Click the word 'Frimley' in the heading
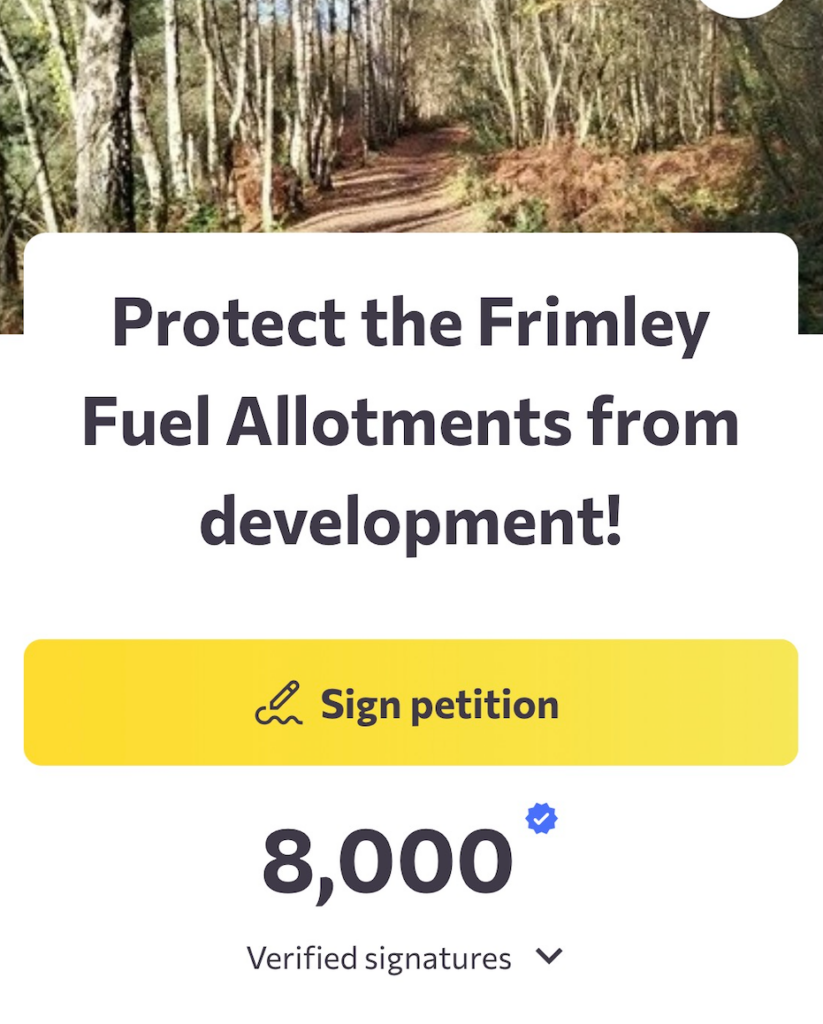 [x=593, y=323]
